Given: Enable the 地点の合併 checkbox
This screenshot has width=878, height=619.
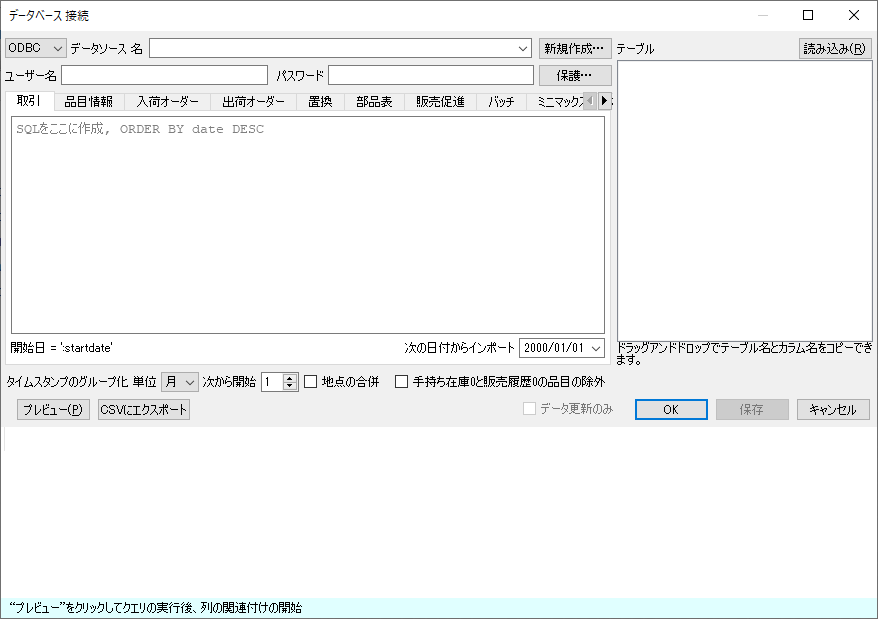Looking at the screenshot, I should click(x=311, y=381).
